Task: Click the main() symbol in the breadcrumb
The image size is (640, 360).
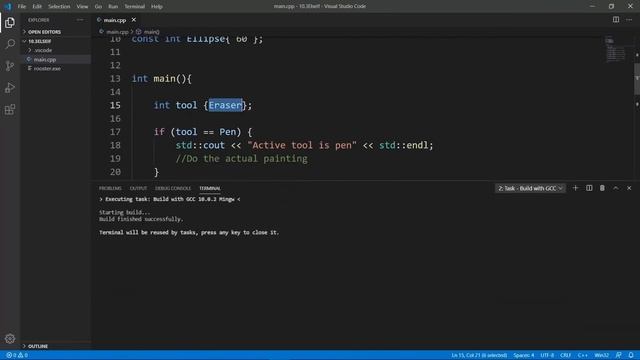Action: pos(148,31)
